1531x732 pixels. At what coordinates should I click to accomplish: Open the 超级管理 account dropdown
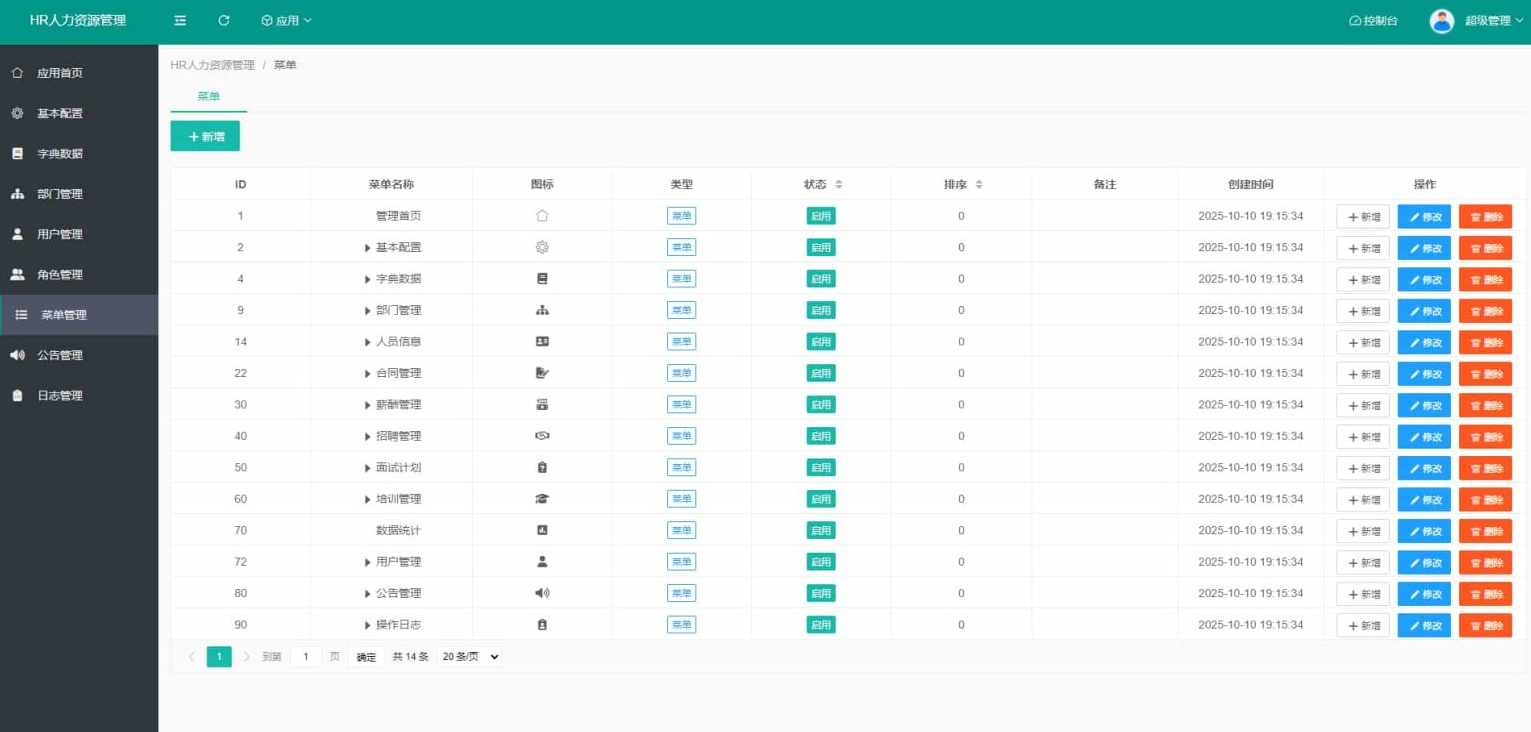coord(1494,19)
